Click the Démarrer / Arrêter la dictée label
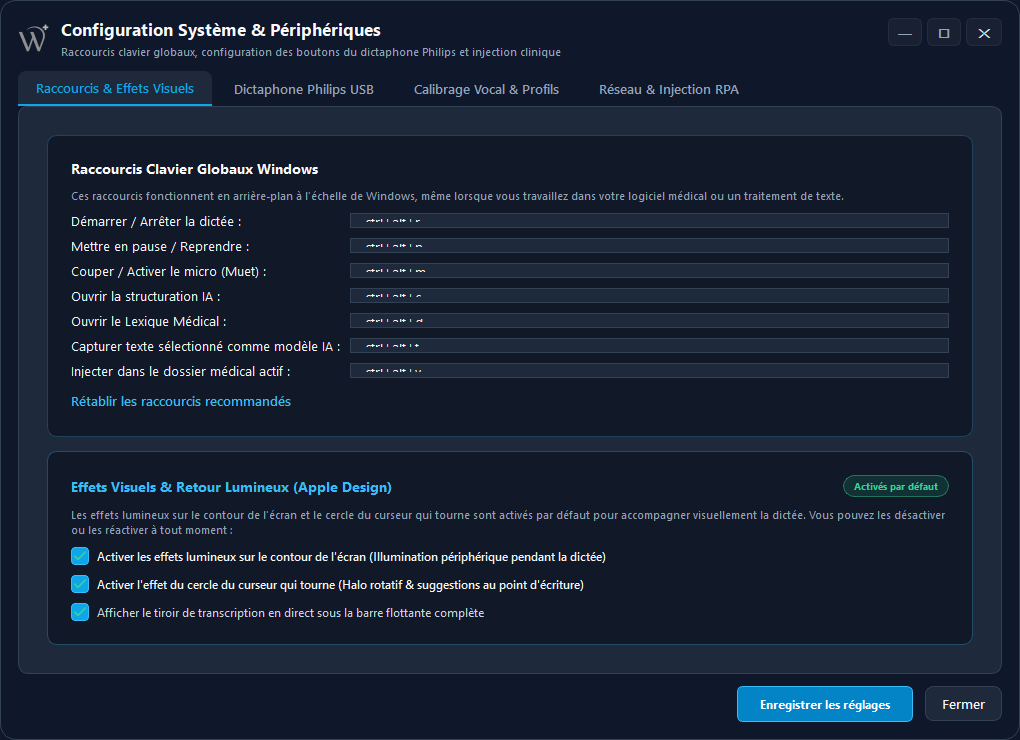 pyautogui.click(x=156, y=221)
